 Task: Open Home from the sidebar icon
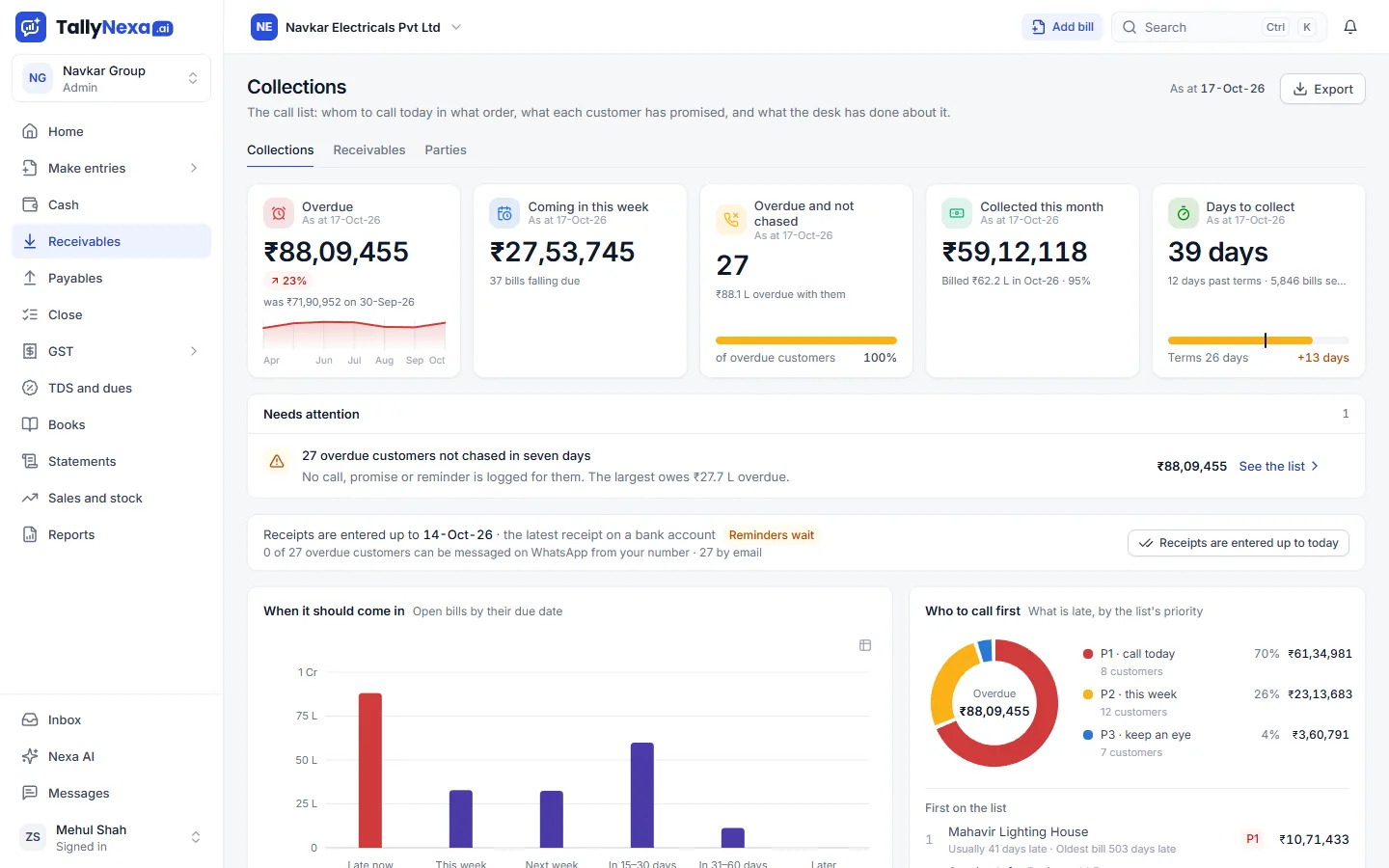[x=30, y=131]
